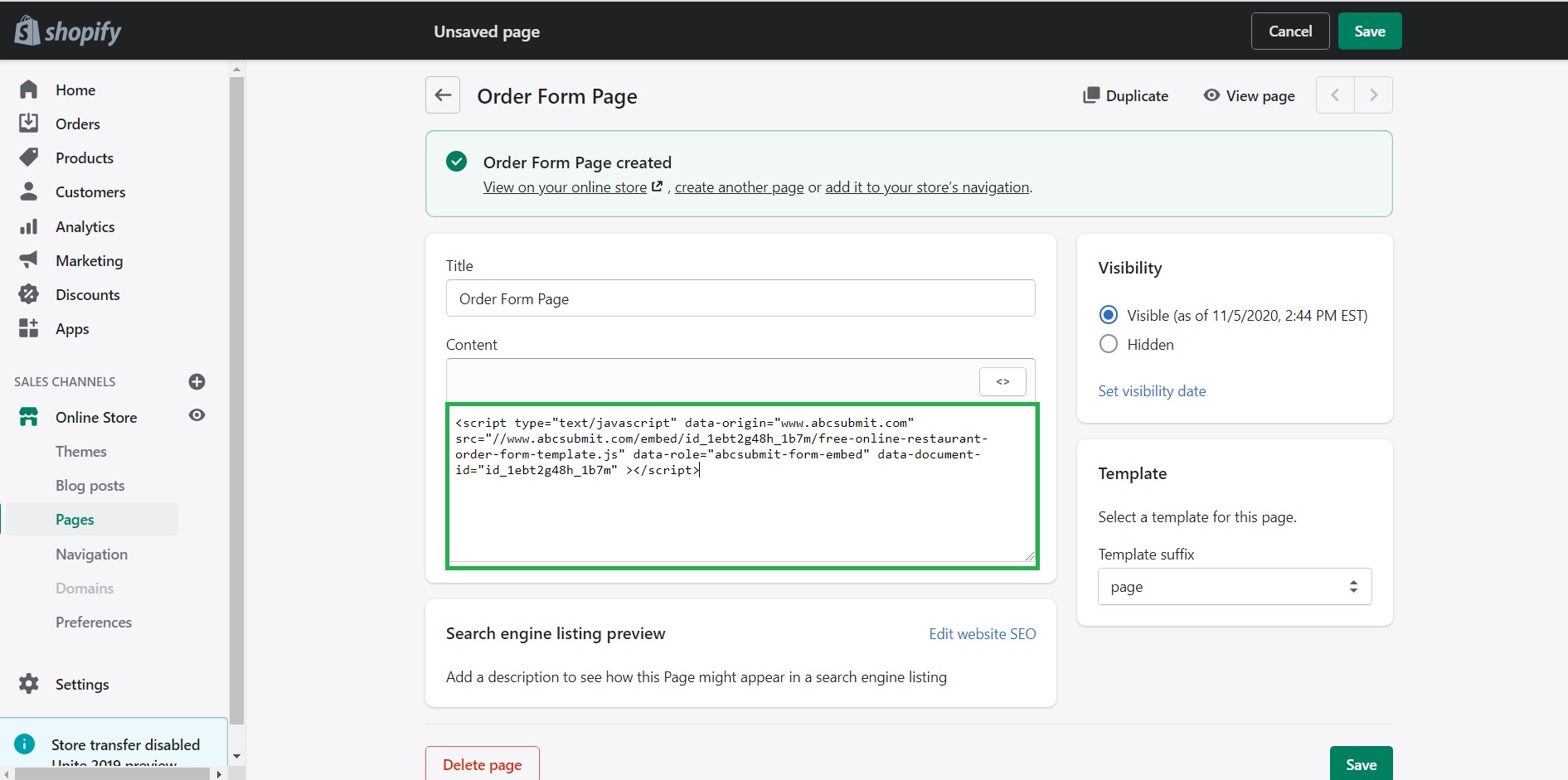
Task: Click the Online Store storefront icon
Action: 28,417
